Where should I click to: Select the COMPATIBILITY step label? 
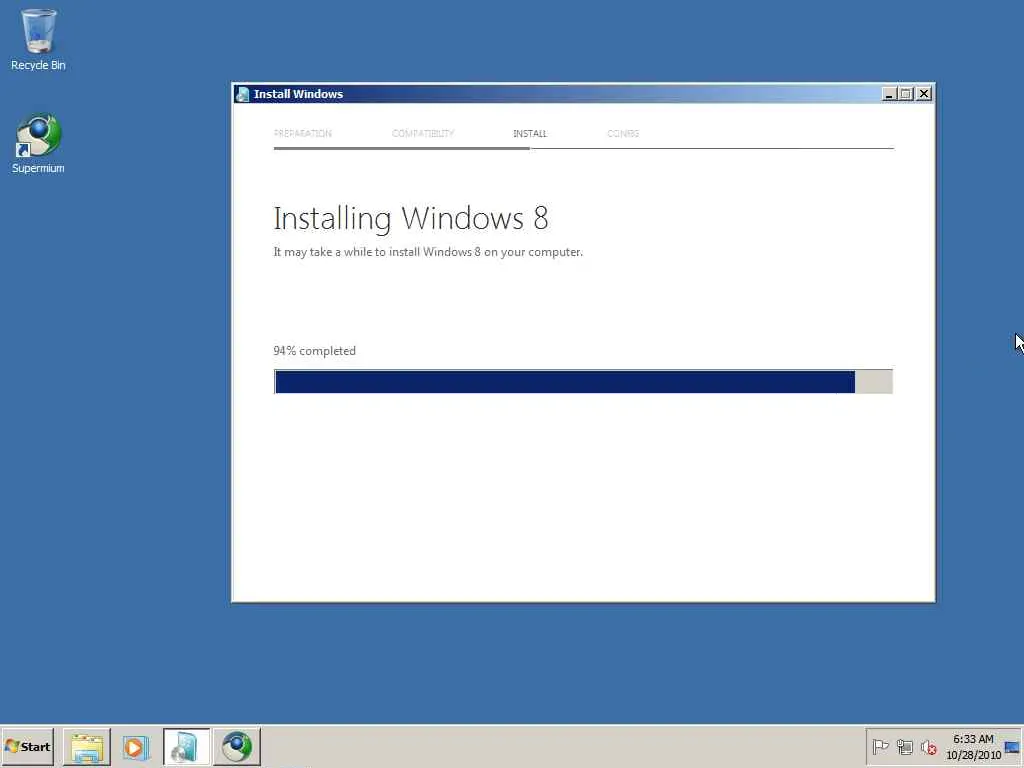tap(423, 133)
